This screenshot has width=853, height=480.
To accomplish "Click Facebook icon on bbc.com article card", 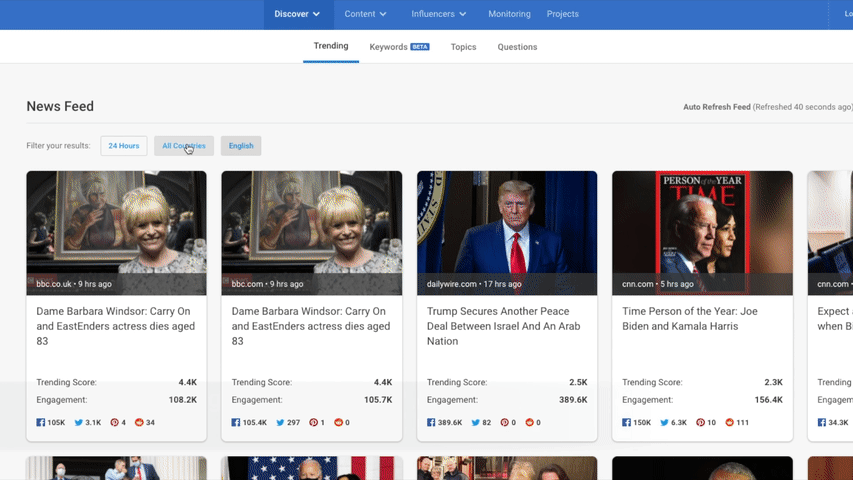I will [236, 423].
